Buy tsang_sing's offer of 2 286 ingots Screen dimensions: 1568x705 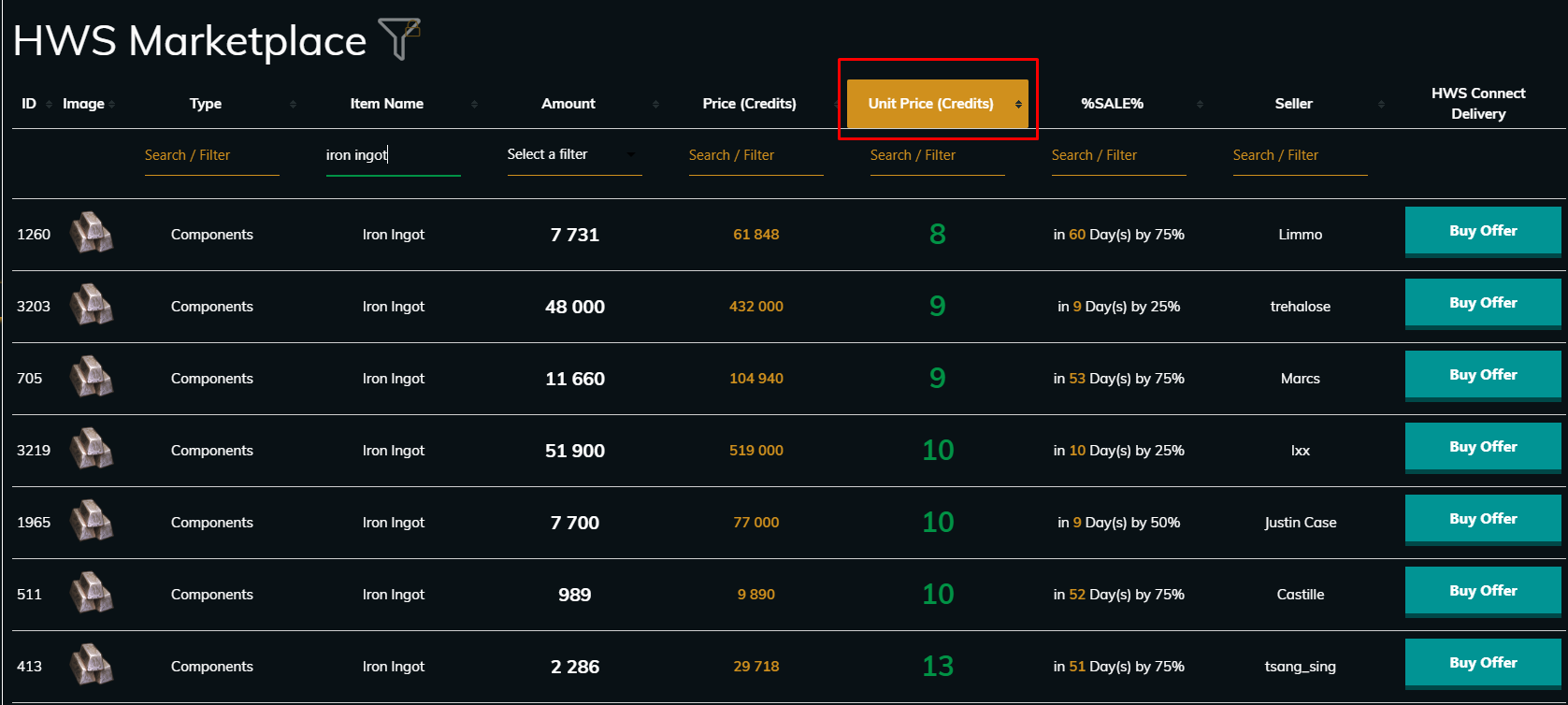click(1482, 663)
